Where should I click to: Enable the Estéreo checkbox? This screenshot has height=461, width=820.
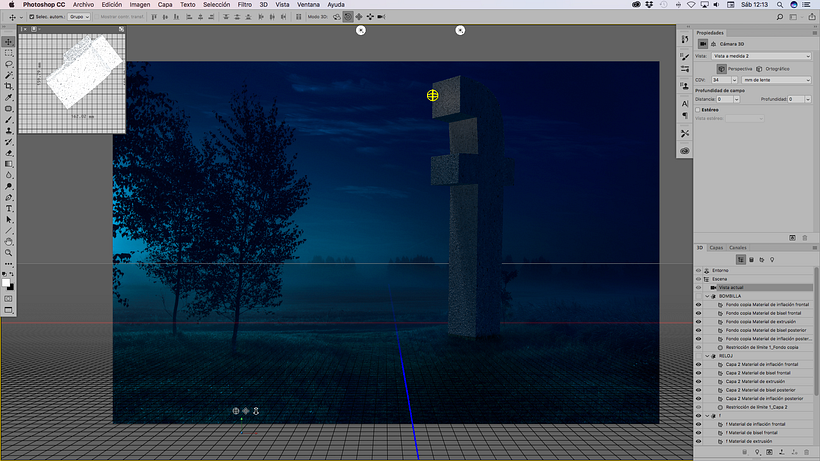697,110
